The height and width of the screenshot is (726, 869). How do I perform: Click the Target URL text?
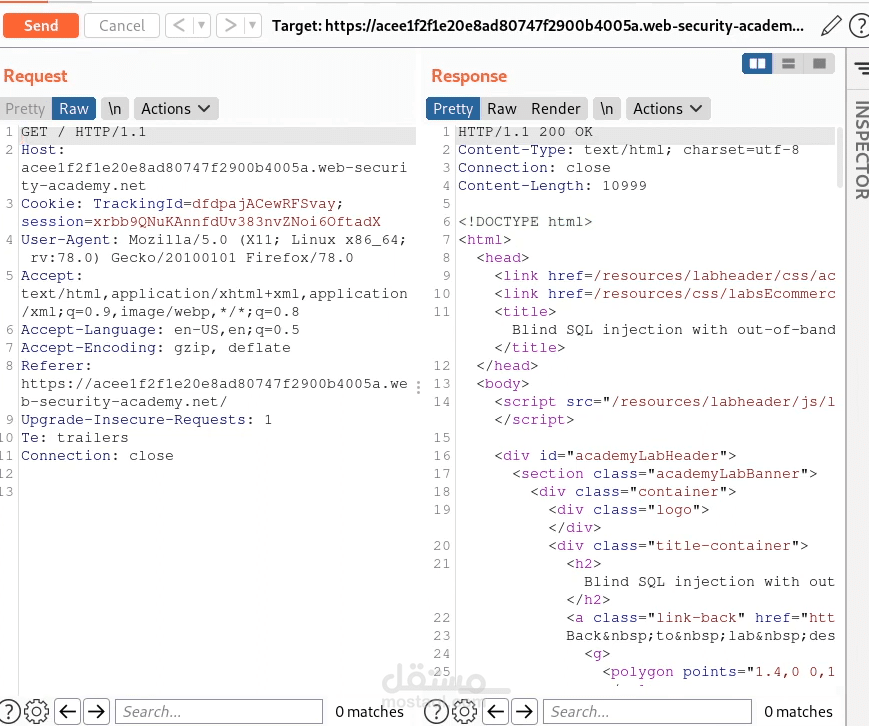(538, 25)
